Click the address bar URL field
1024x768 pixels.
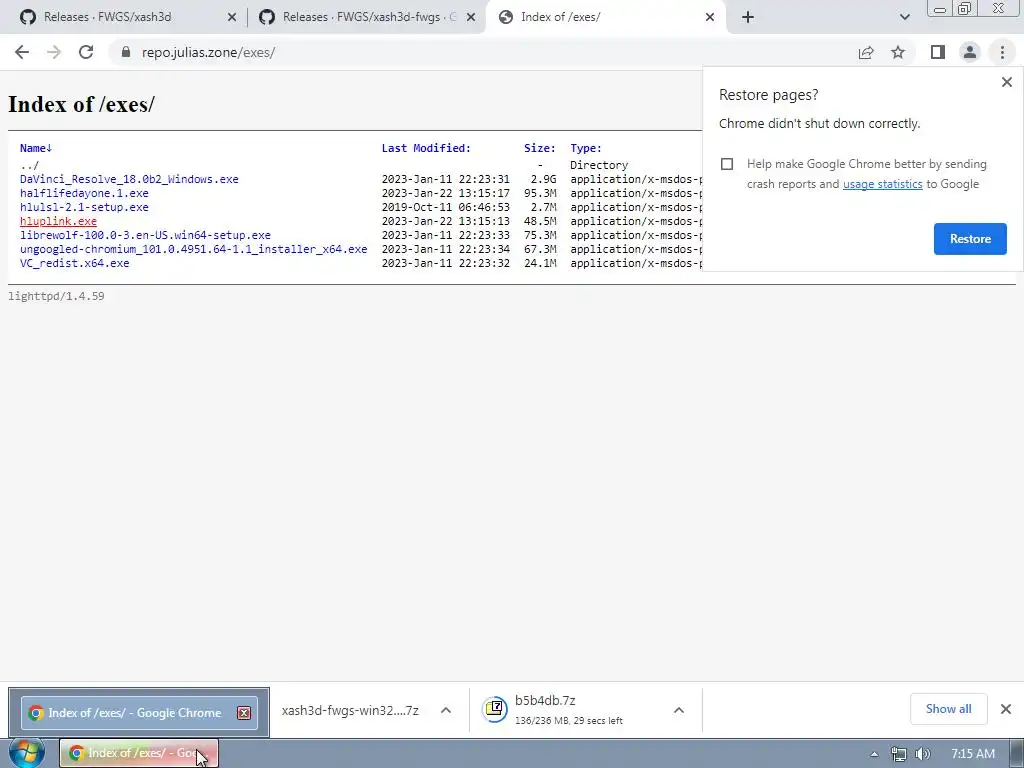pyautogui.click(x=483, y=52)
